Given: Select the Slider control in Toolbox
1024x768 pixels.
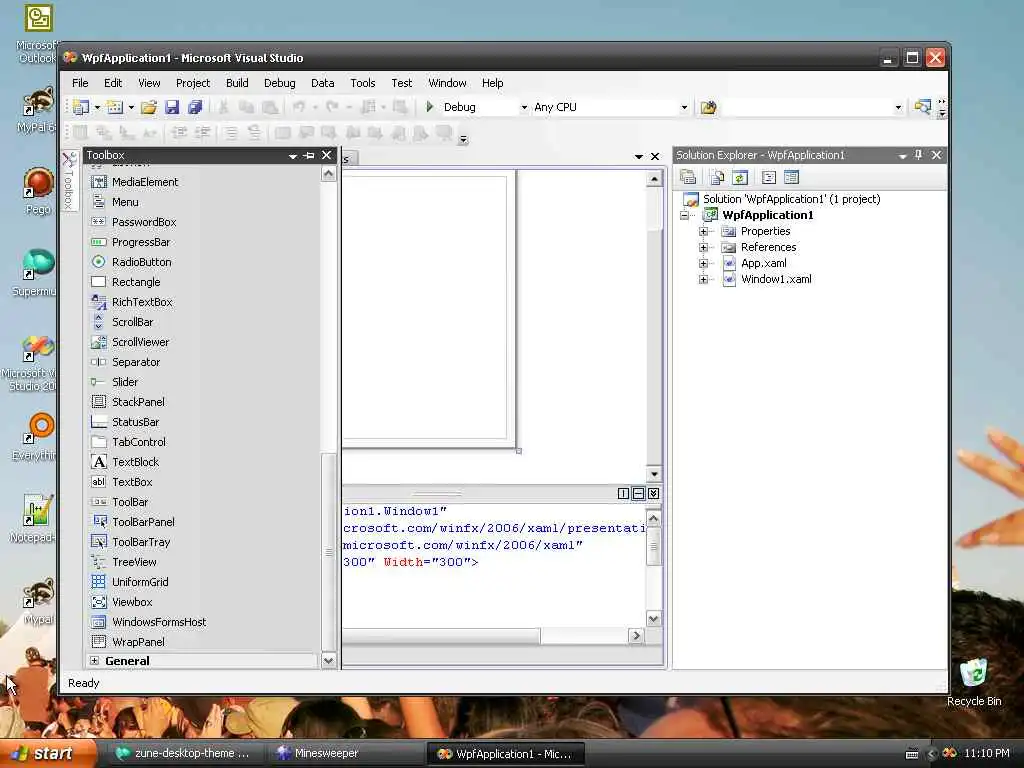Looking at the screenshot, I should 124,382.
